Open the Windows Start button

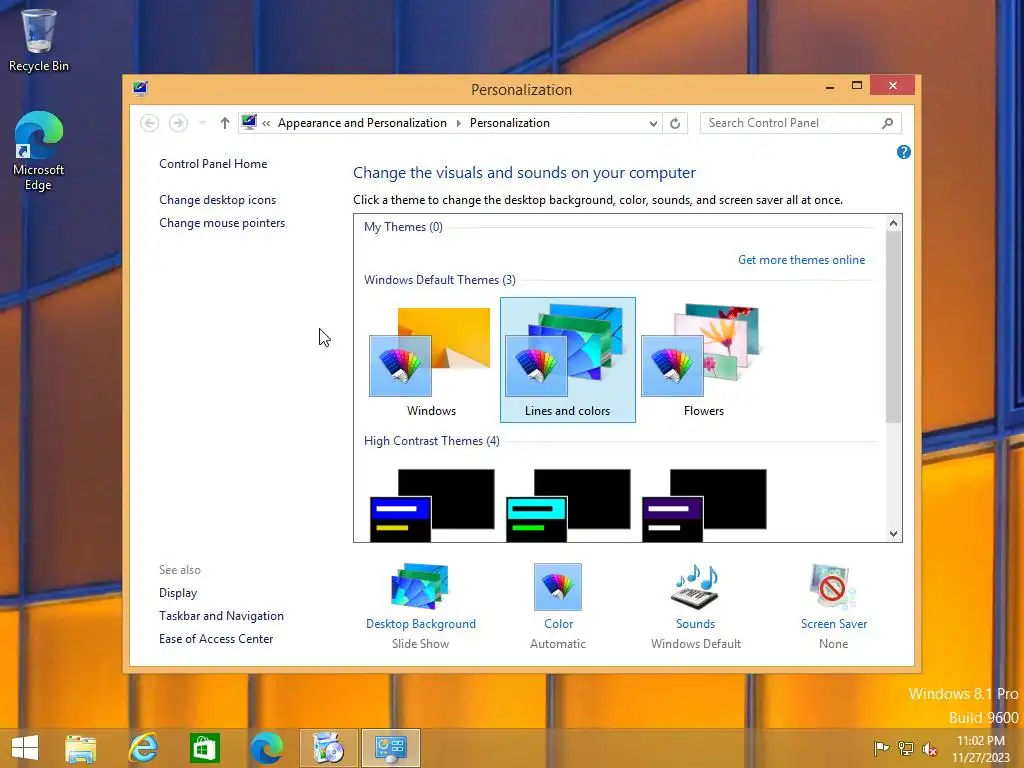(25, 748)
